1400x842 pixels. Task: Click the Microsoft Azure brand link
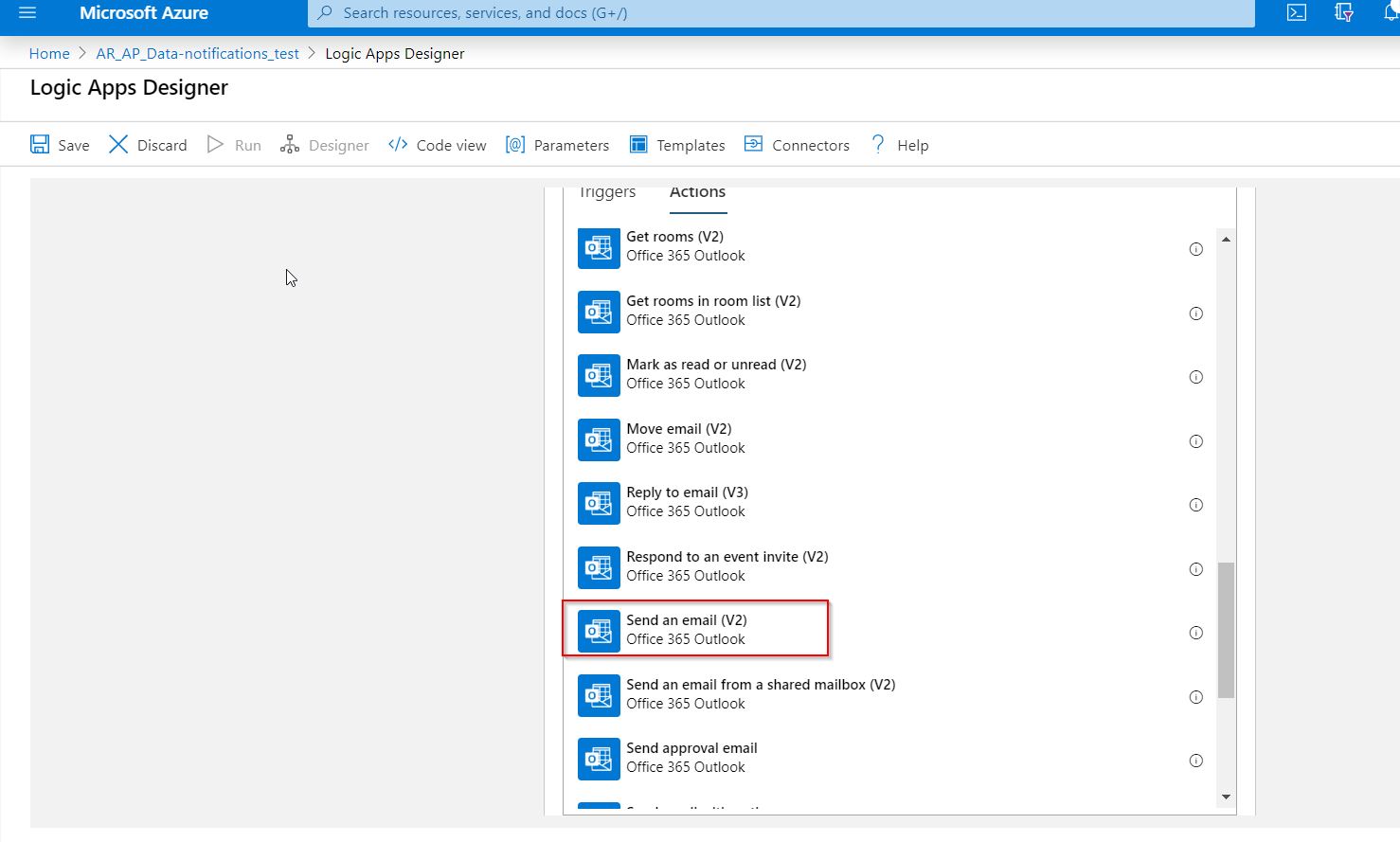(144, 13)
